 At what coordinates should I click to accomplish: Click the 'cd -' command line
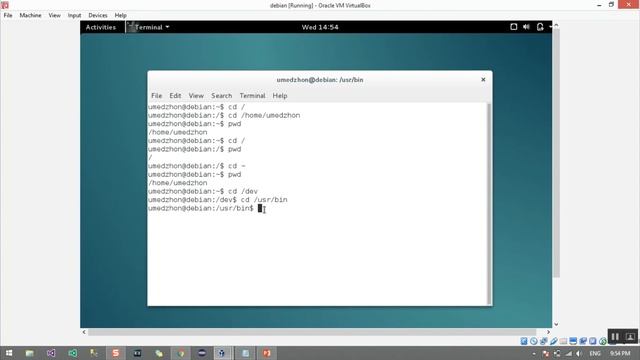tap(237, 166)
